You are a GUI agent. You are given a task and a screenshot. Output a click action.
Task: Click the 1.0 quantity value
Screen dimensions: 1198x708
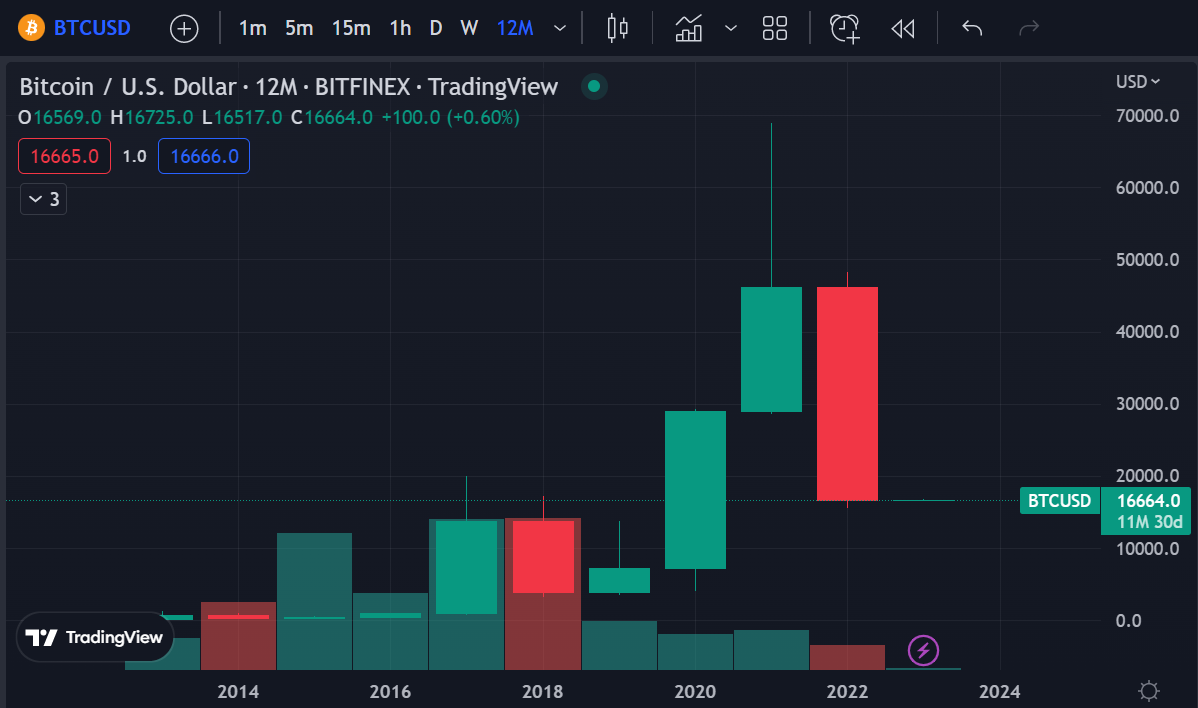(134, 157)
